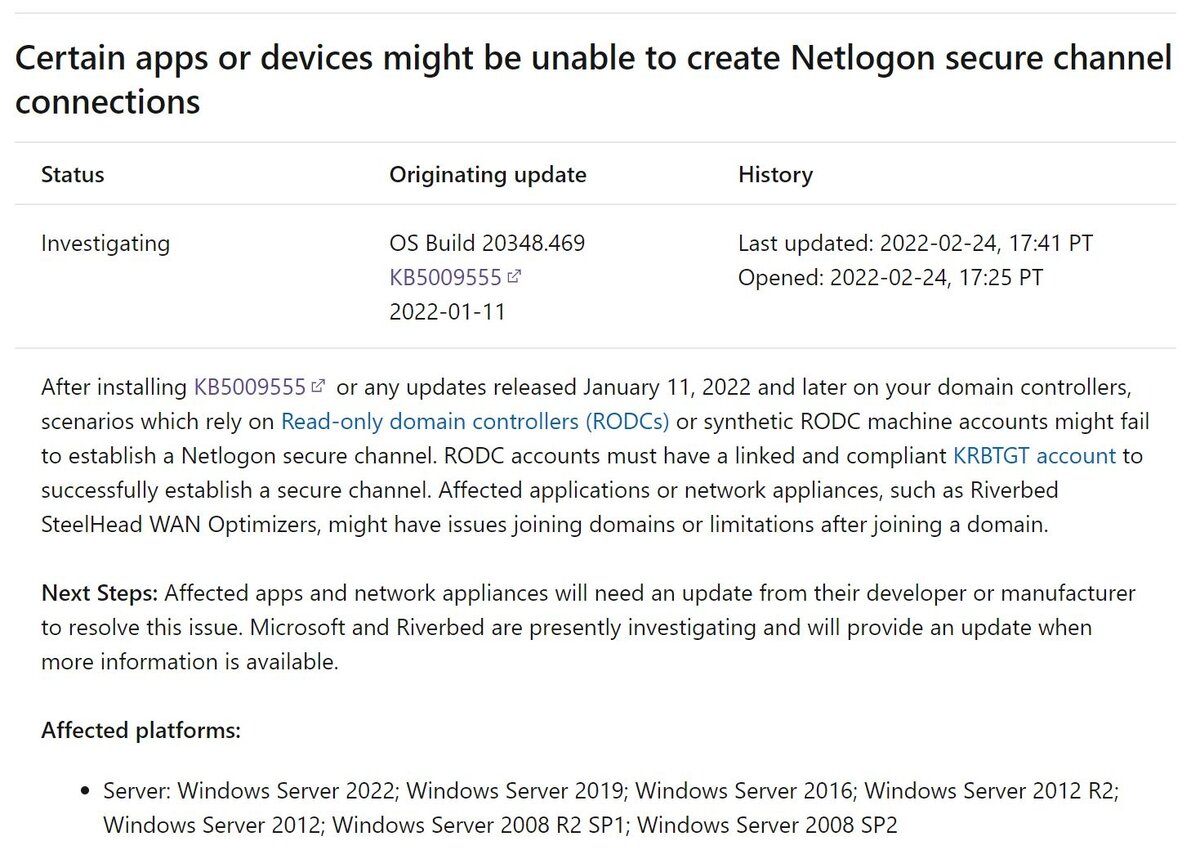Click the Last updated timestamp line
The image size is (1200, 859).
pyautogui.click(x=915, y=243)
